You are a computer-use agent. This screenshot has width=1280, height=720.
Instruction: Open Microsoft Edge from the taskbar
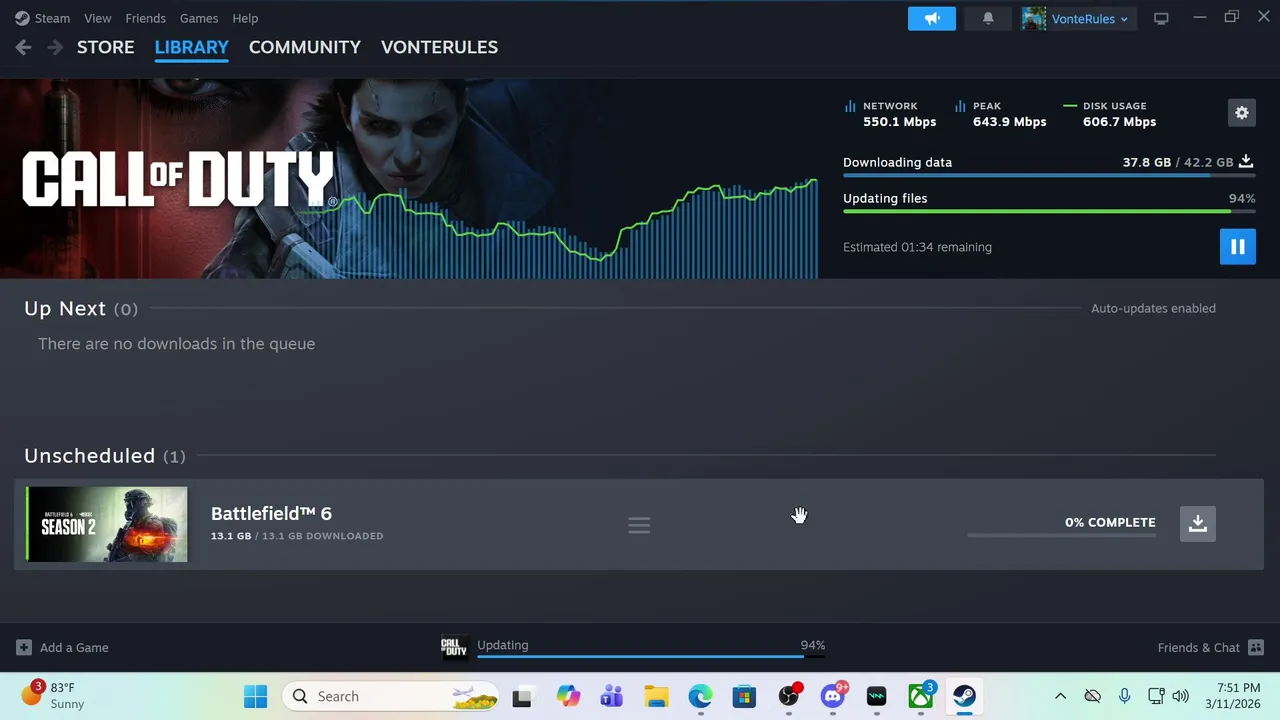(x=700, y=696)
